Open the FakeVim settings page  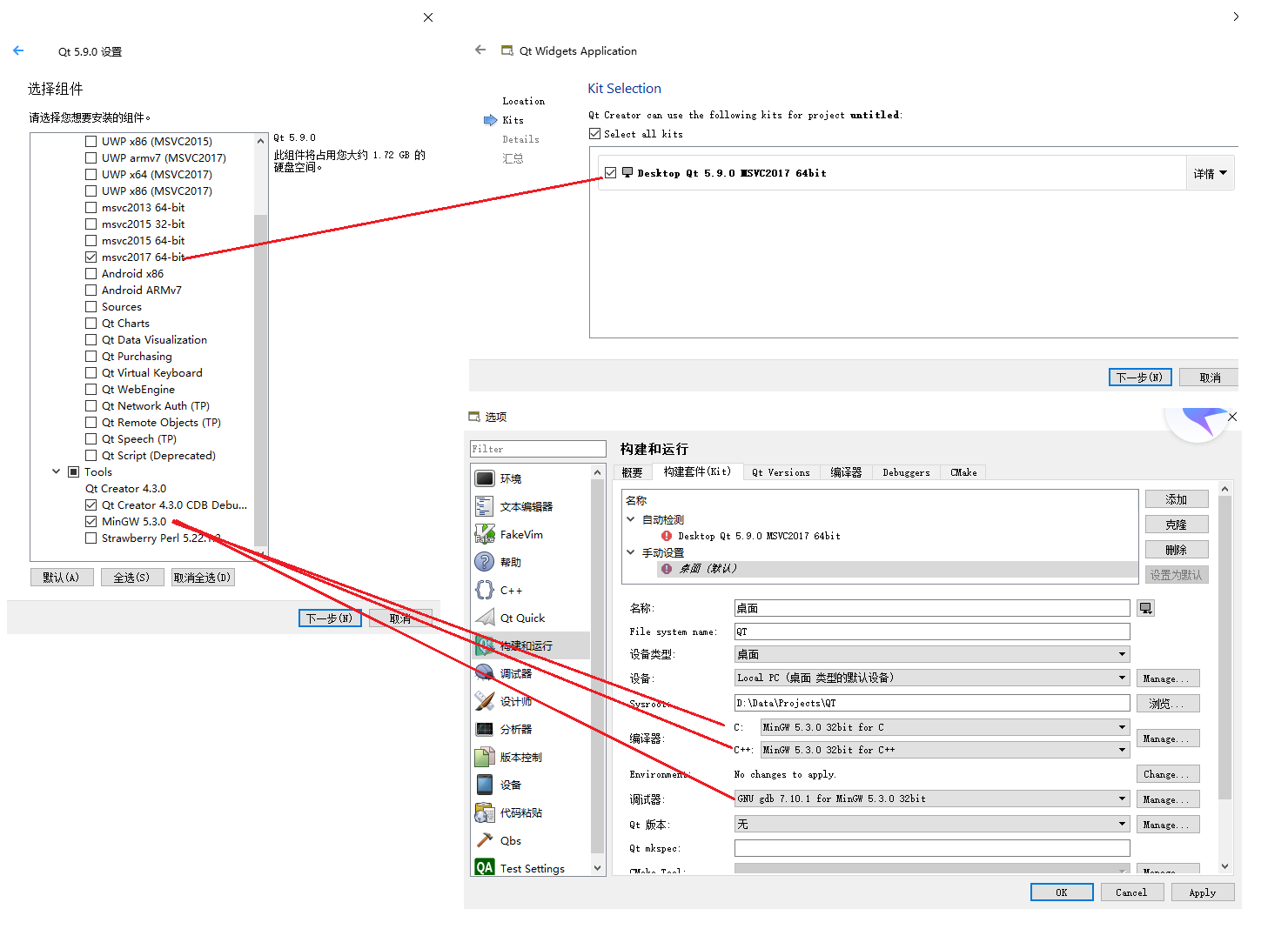click(520, 533)
